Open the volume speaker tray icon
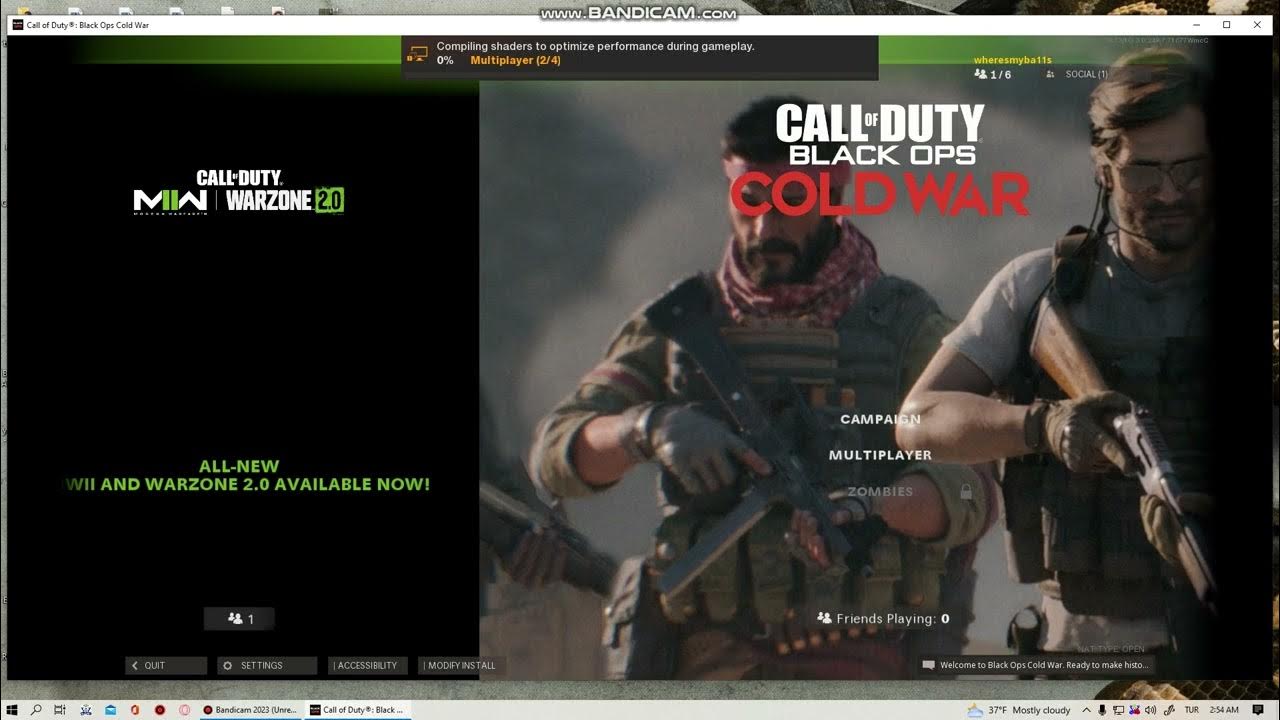The image size is (1280, 720). tap(1150, 710)
